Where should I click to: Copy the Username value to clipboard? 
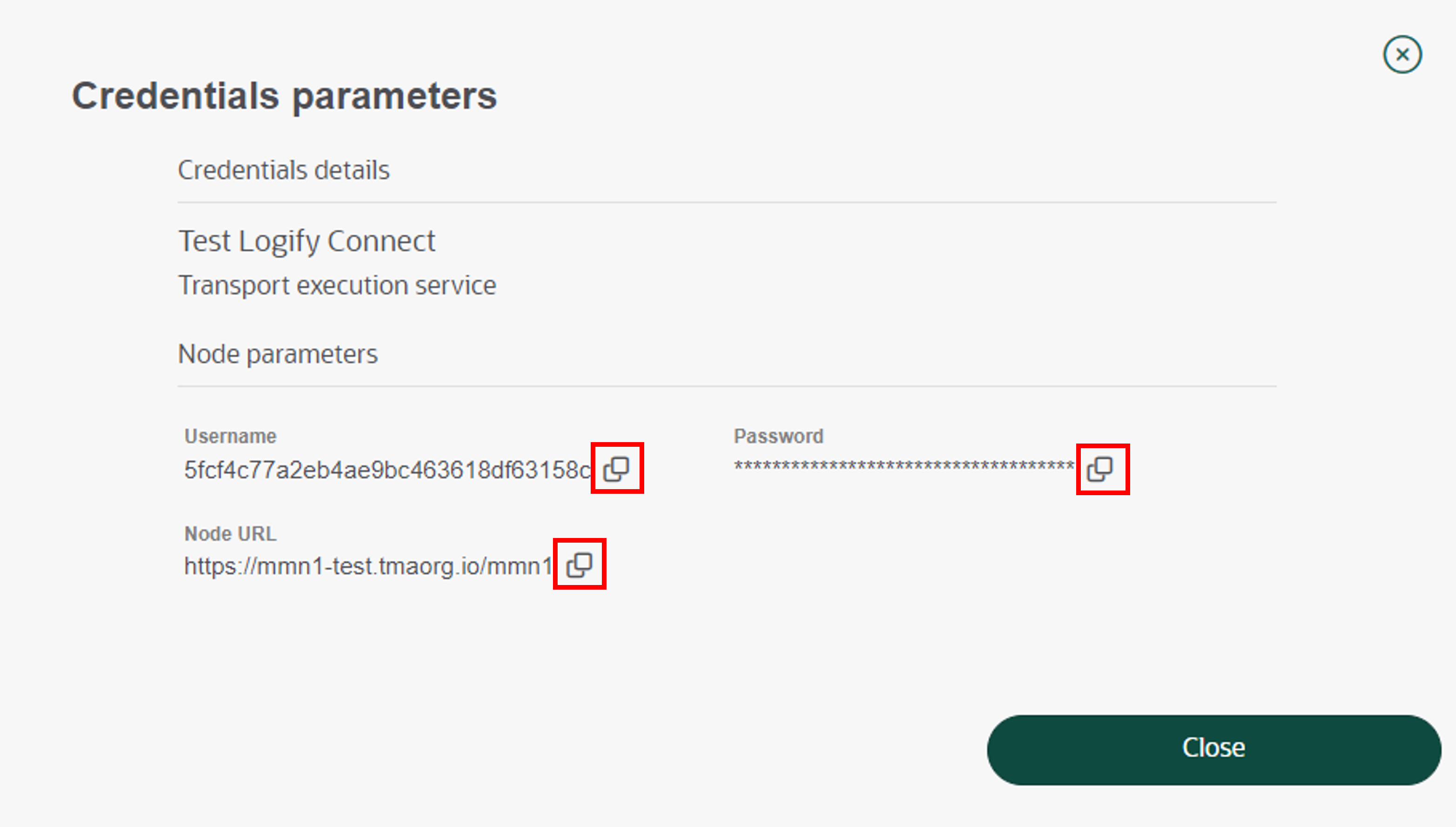[x=616, y=469]
